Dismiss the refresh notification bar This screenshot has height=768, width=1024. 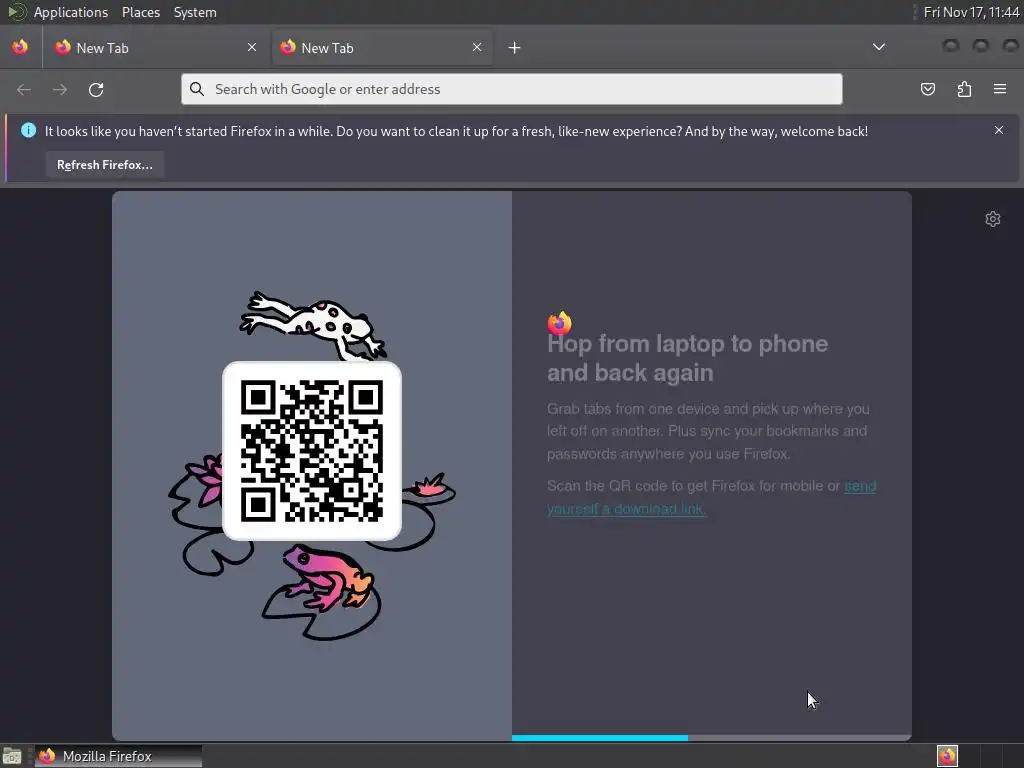point(999,131)
